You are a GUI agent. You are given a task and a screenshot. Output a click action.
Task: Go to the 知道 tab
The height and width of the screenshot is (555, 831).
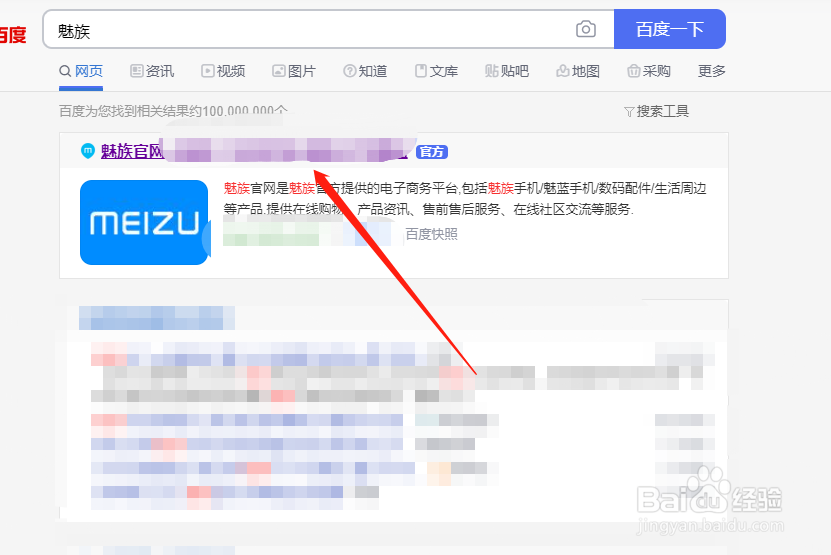tap(365, 71)
